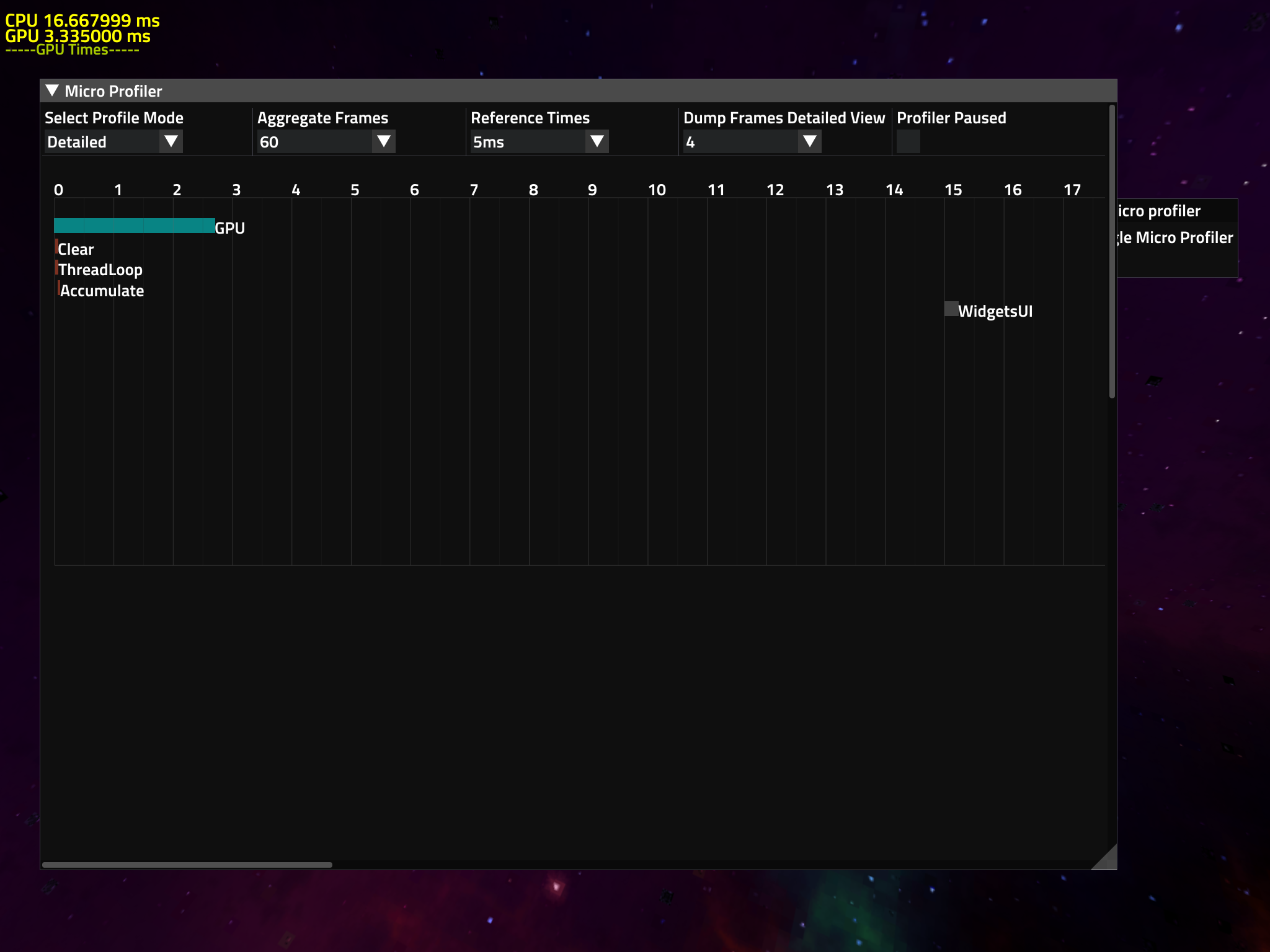Open the Reference Times dropdown arrow
The image size is (1270, 952).
click(x=597, y=141)
